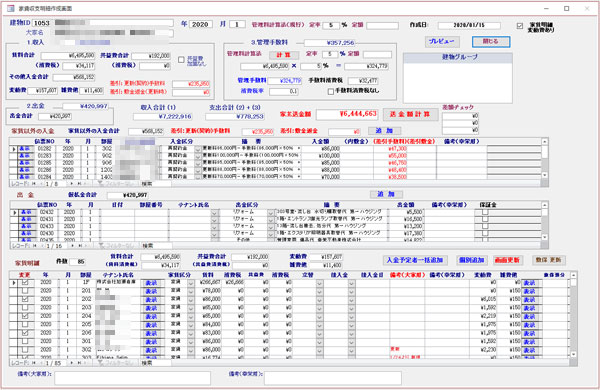
Task: Open 振込金 dropdown for room 202
Action: click(351, 300)
